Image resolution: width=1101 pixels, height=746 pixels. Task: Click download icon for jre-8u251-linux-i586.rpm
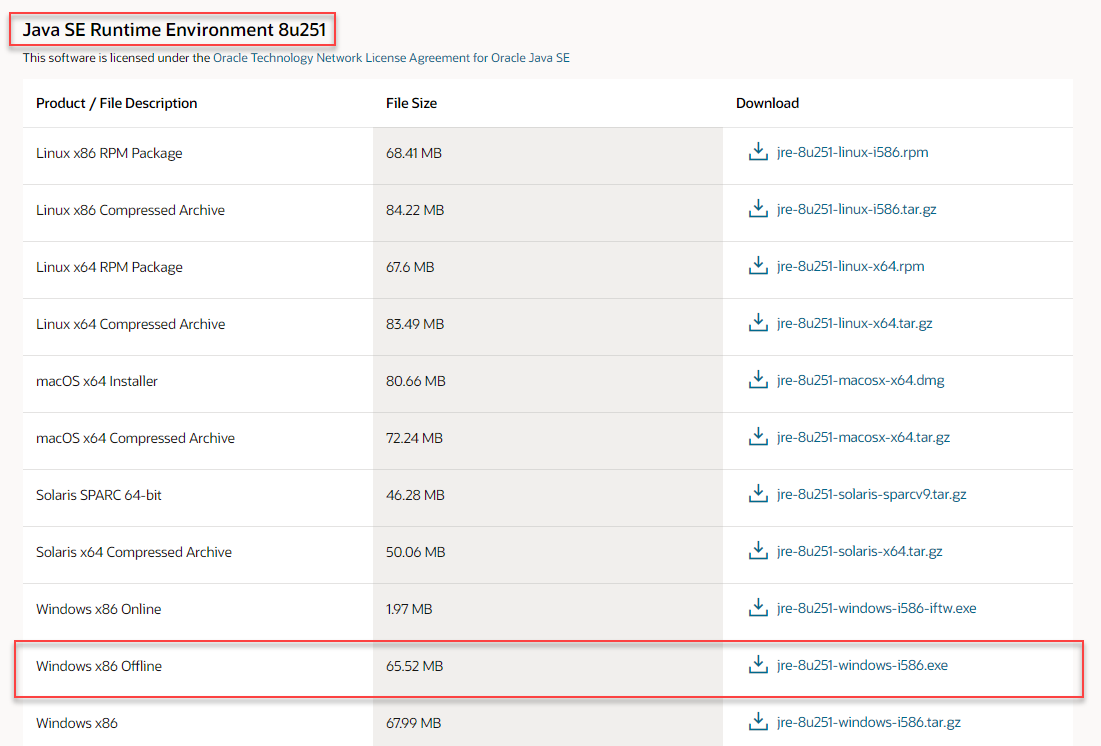point(758,152)
